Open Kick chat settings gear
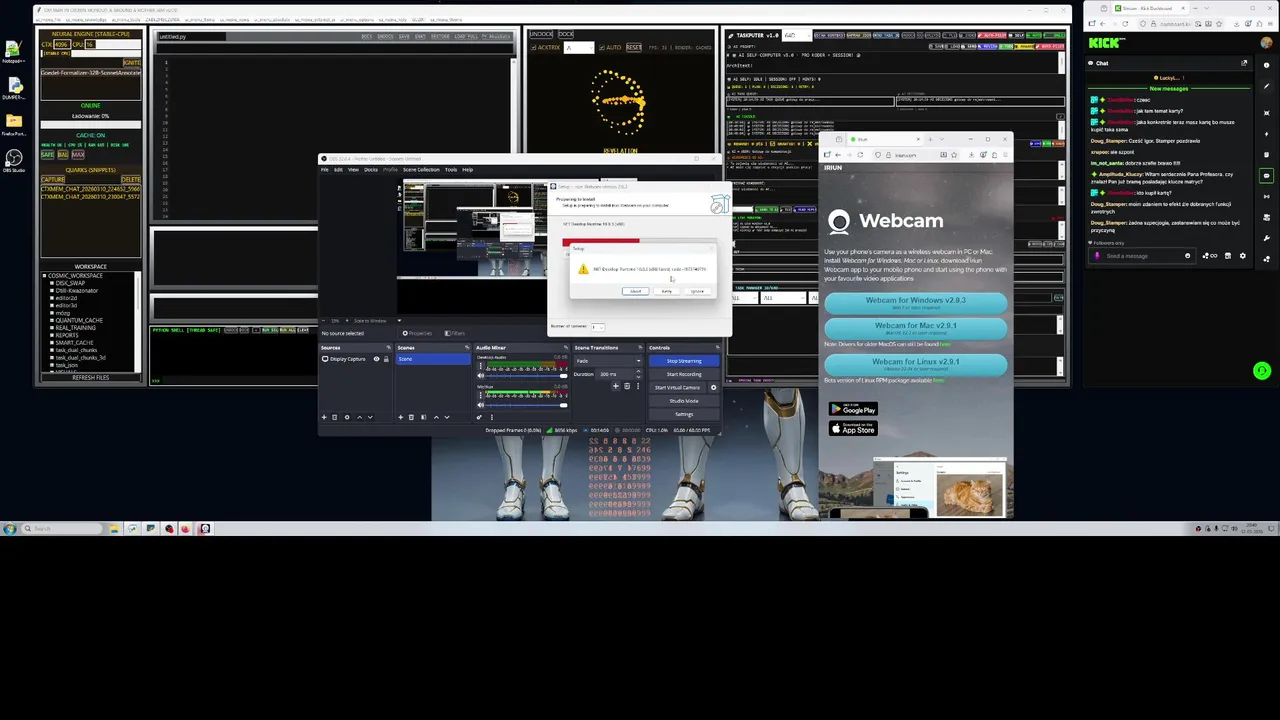Screen dimensions: 1280x720 point(1243,256)
